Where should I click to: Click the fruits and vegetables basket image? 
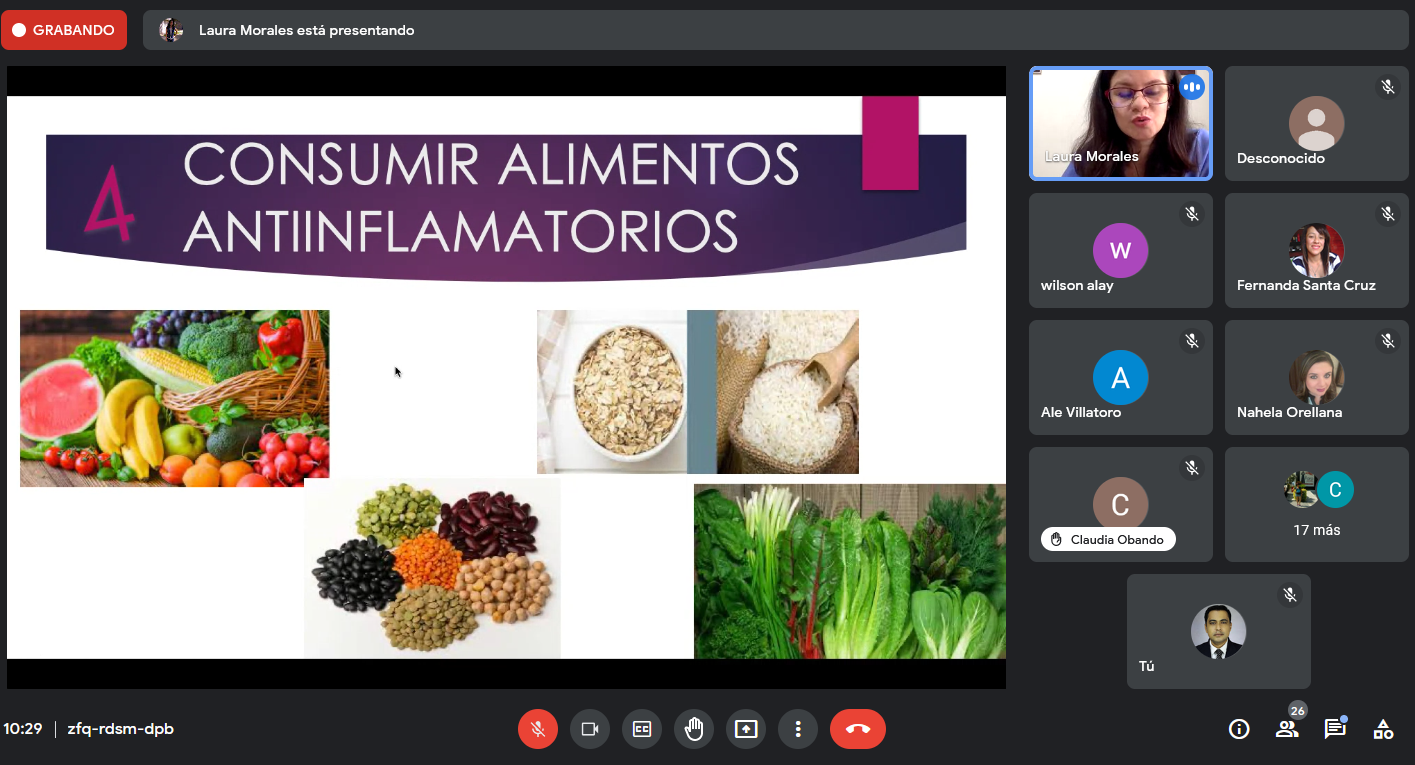click(175, 398)
